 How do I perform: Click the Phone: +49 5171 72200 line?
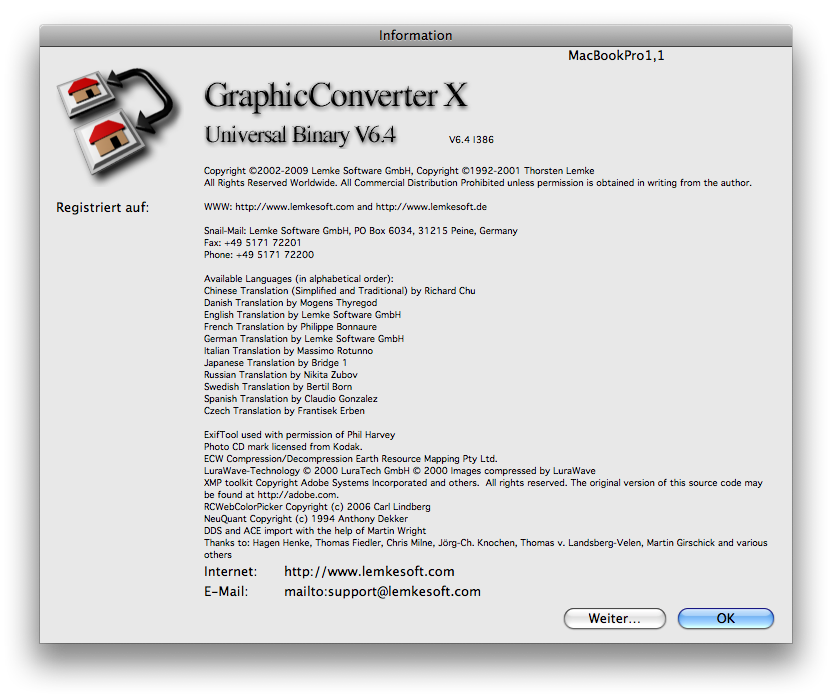click(x=259, y=255)
